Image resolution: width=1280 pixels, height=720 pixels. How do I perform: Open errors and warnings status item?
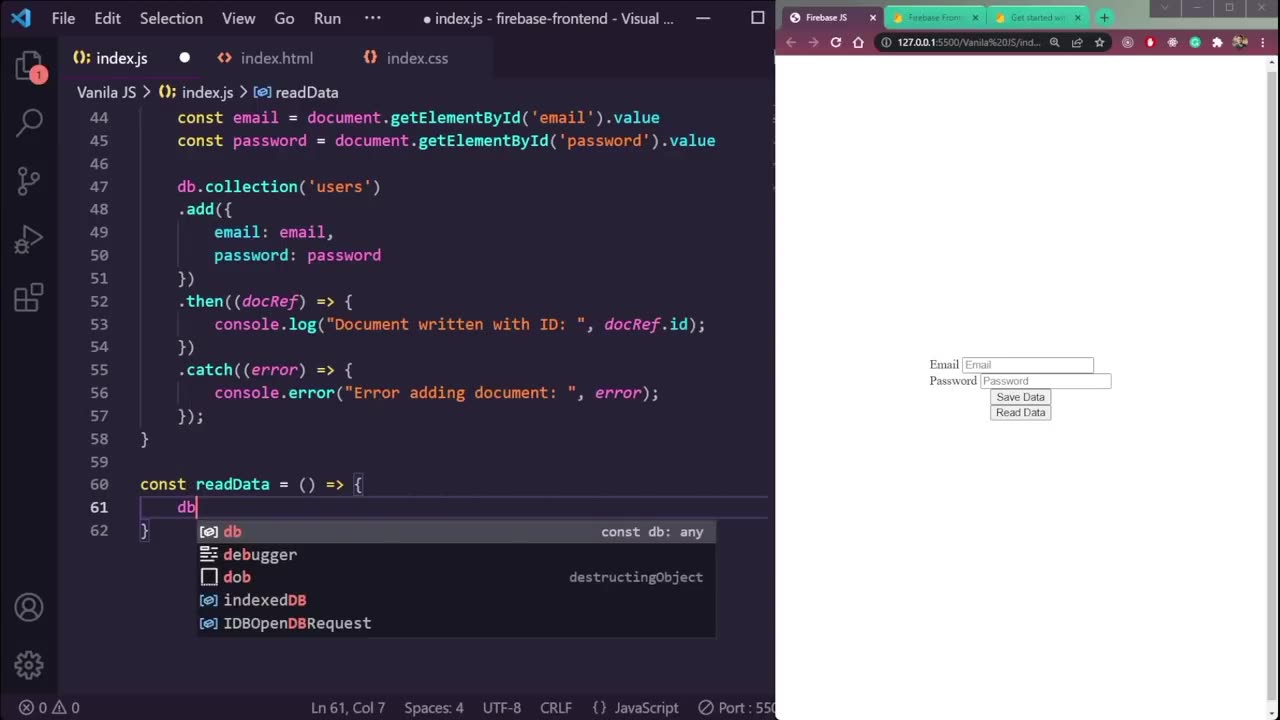tap(50, 708)
